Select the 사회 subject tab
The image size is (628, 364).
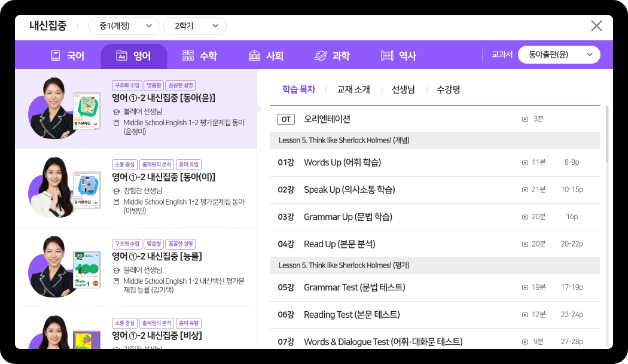click(x=266, y=56)
